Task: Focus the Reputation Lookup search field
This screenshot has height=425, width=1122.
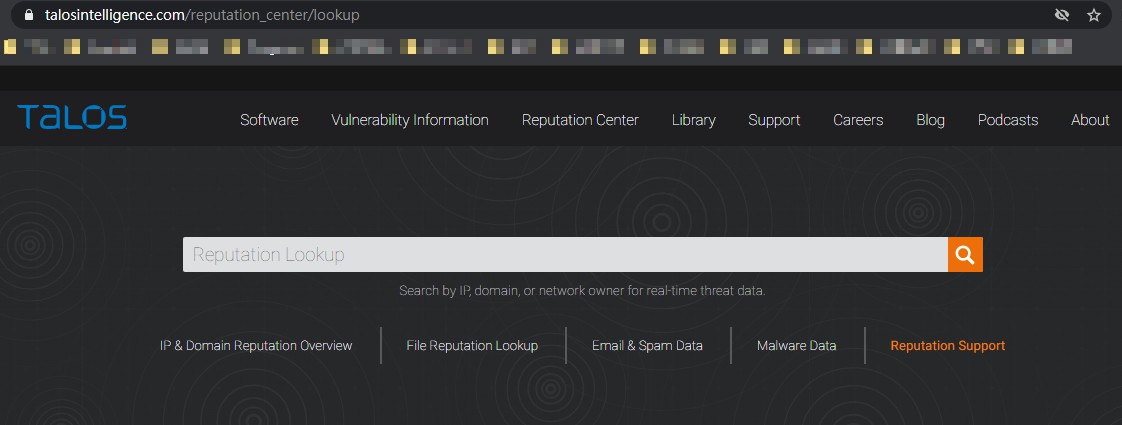Action: click(565, 255)
